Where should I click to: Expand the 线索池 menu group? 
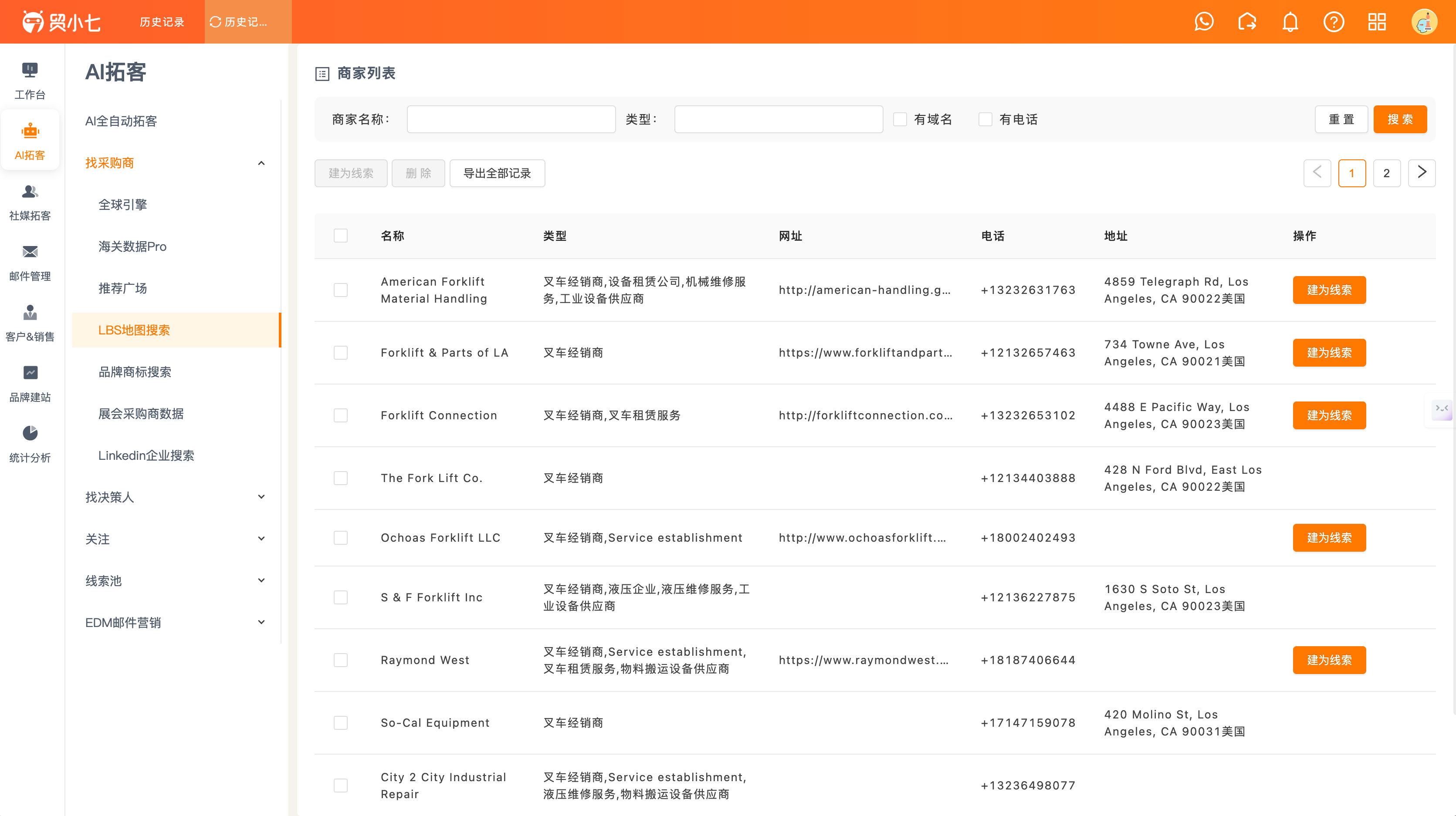click(176, 580)
